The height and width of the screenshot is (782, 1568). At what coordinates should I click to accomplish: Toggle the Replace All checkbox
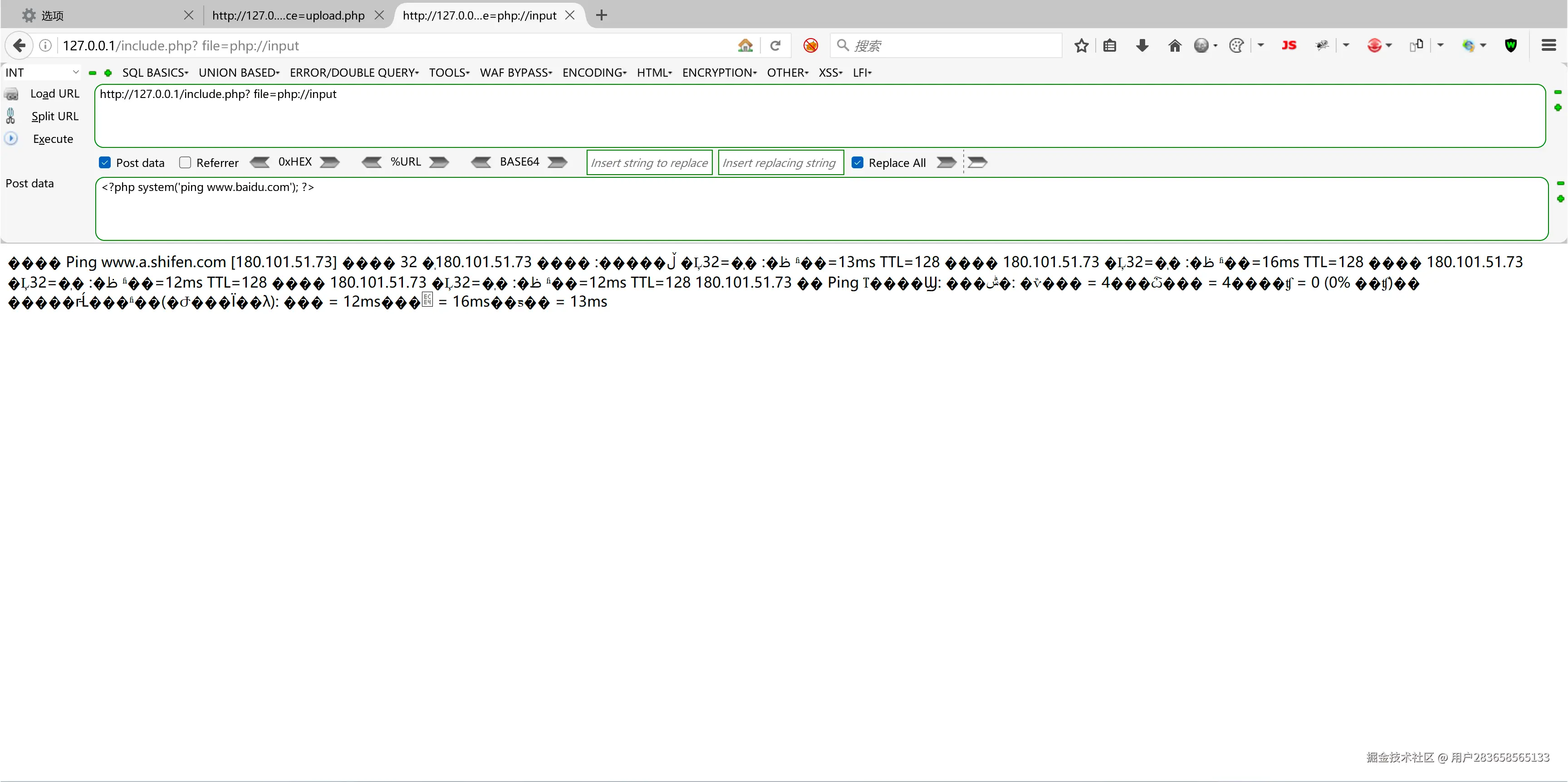click(857, 162)
